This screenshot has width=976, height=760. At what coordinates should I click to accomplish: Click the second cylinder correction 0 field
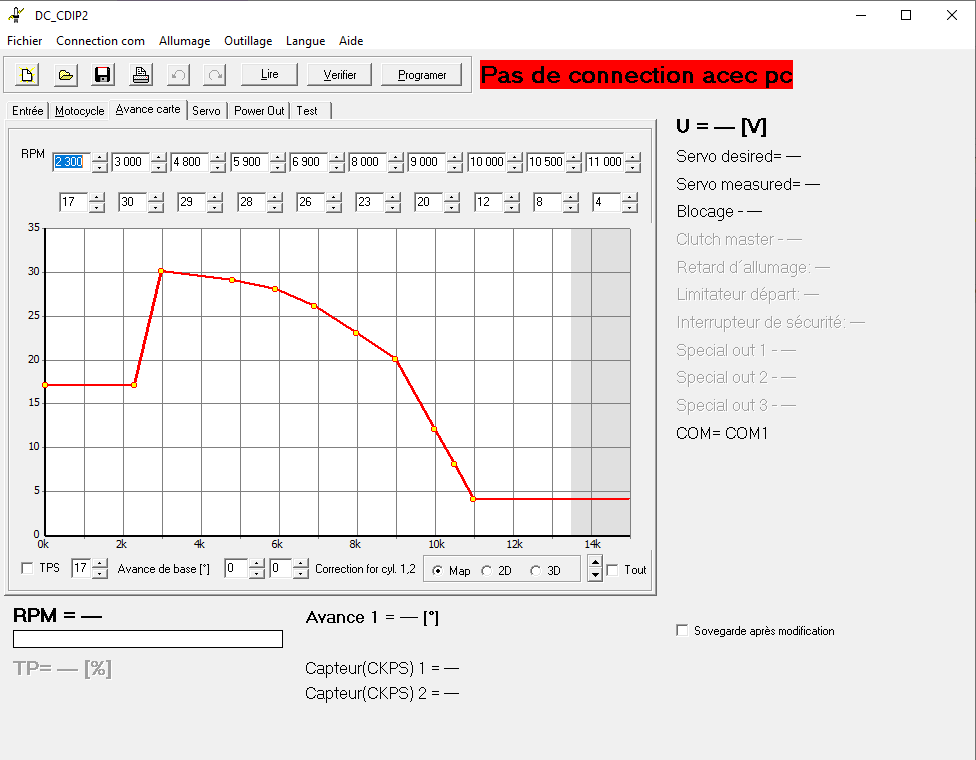click(280, 568)
